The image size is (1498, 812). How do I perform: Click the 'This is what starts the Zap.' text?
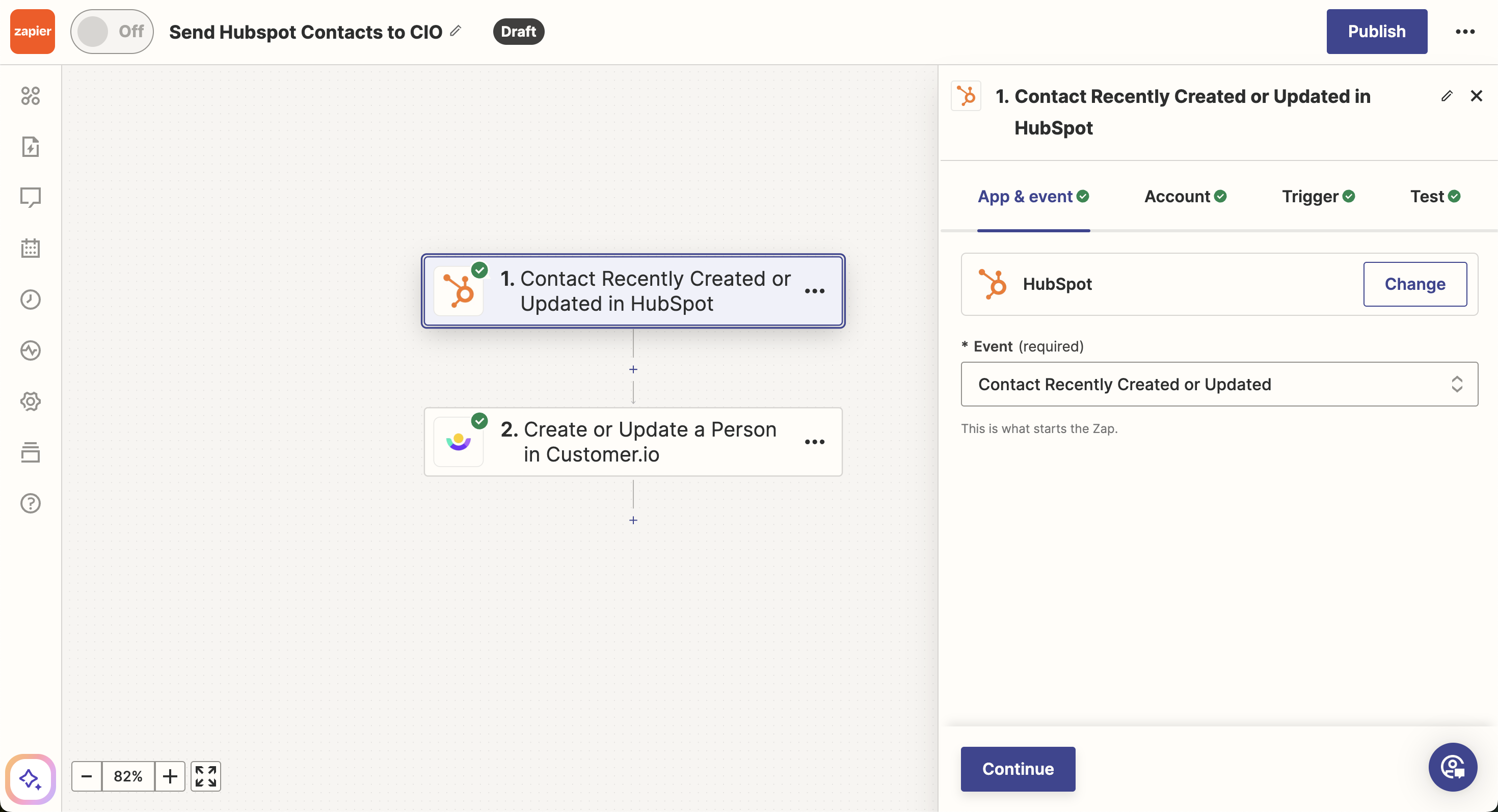click(1039, 428)
